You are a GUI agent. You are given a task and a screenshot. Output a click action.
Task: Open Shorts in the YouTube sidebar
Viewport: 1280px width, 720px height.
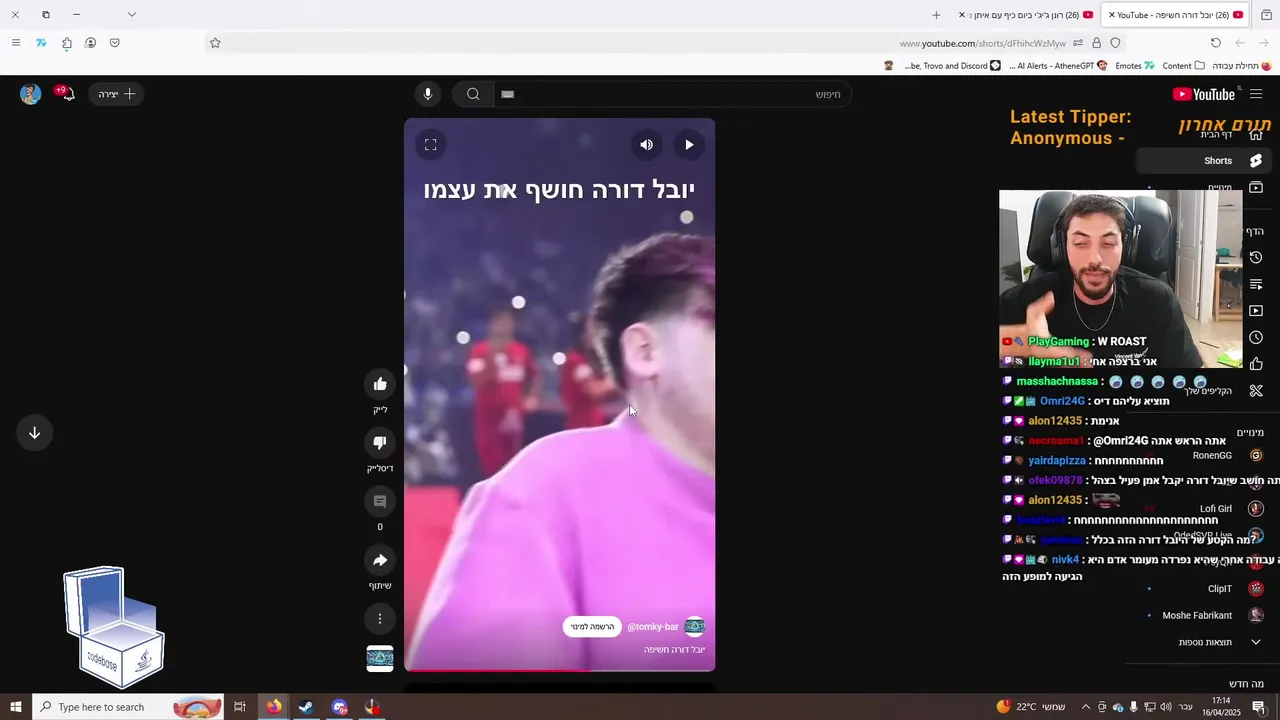click(1205, 160)
